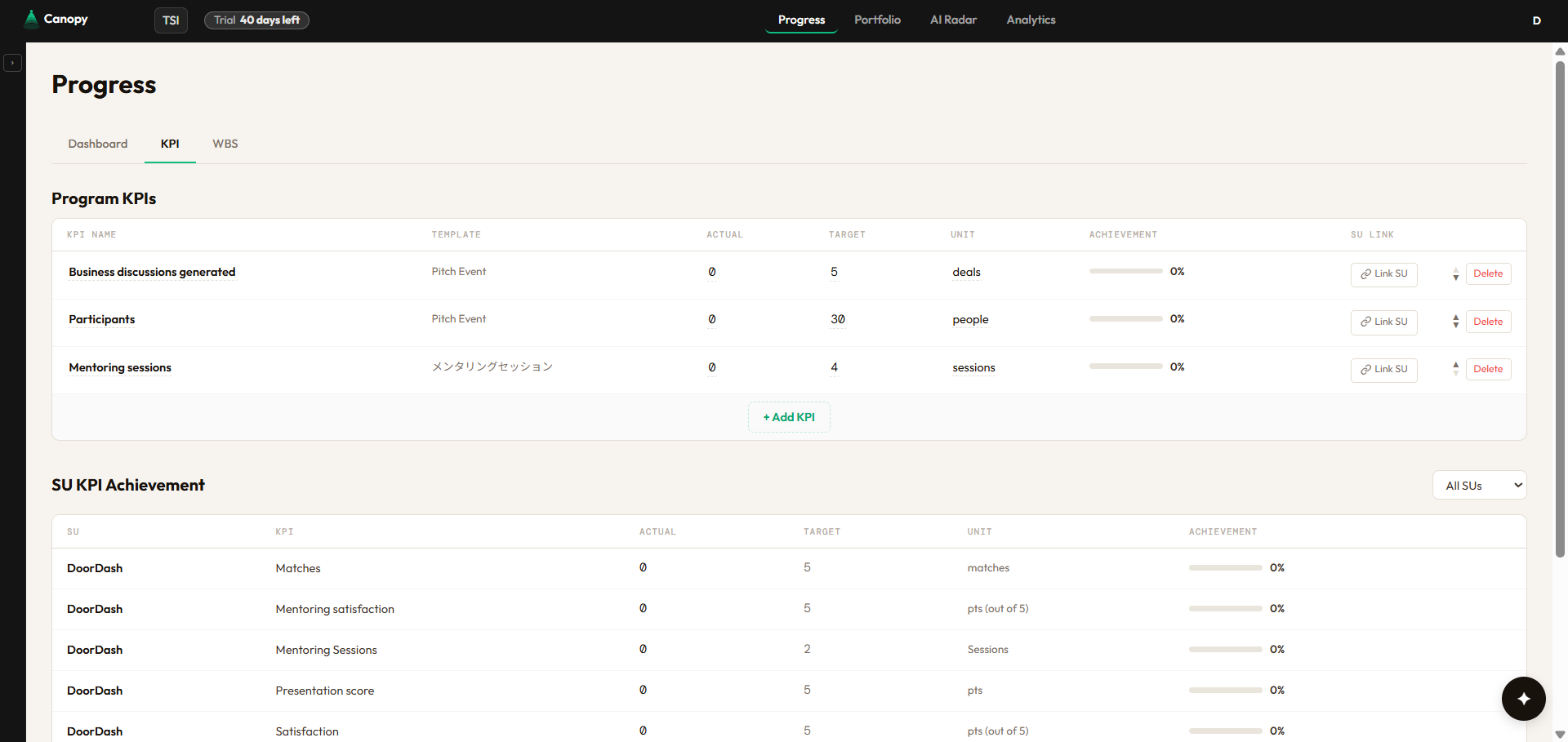Click the Trial 40 days left badge

pos(256,20)
